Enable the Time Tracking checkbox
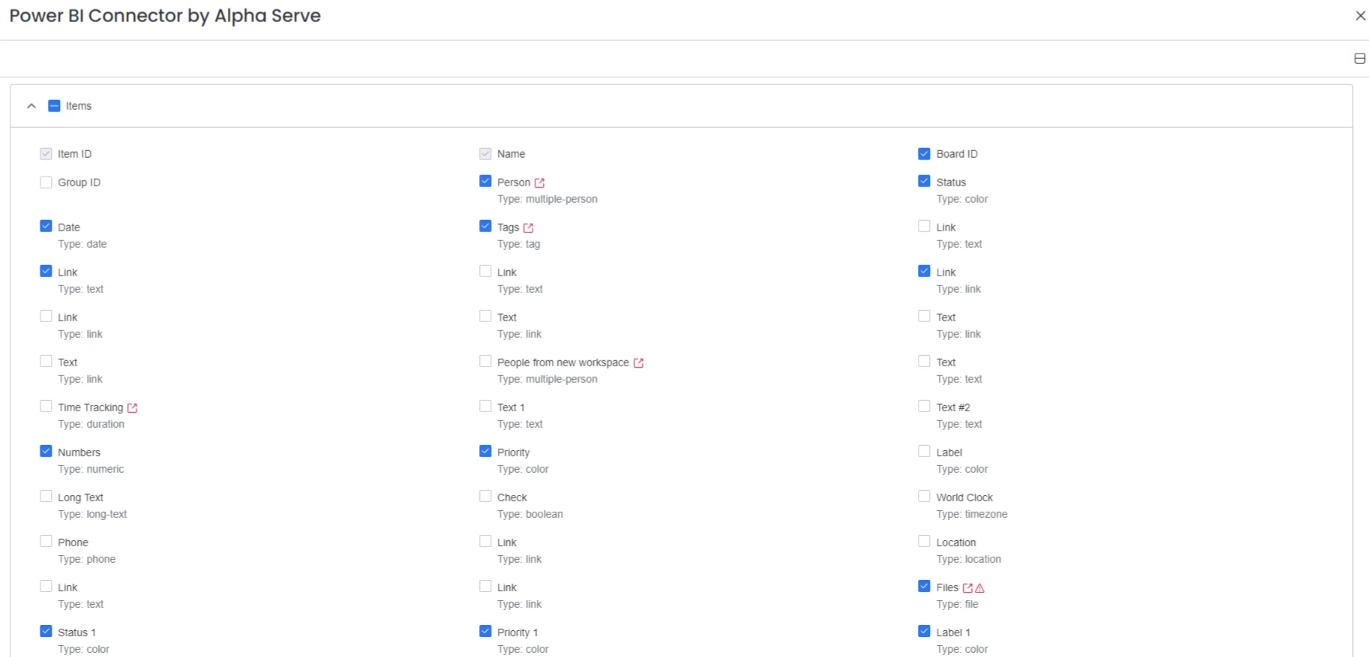The image size is (1369, 657). point(46,406)
